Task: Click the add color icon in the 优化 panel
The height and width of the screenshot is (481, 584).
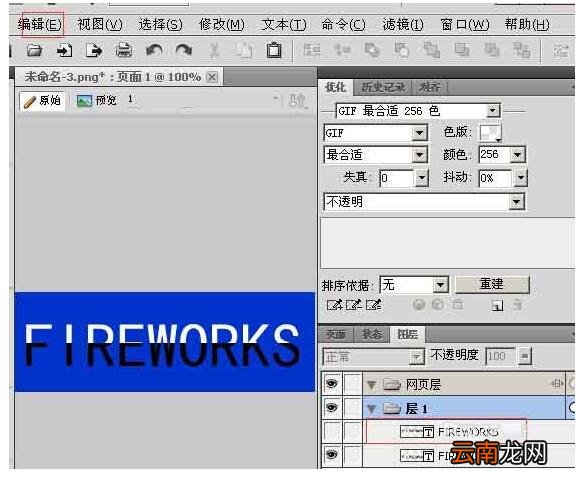Action: [497, 306]
